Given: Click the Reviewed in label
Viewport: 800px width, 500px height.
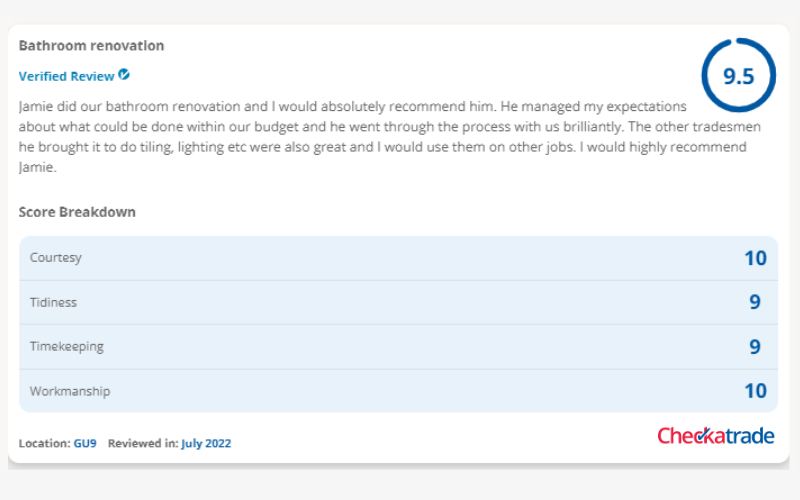Looking at the screenshot, I should coord(143,443).
